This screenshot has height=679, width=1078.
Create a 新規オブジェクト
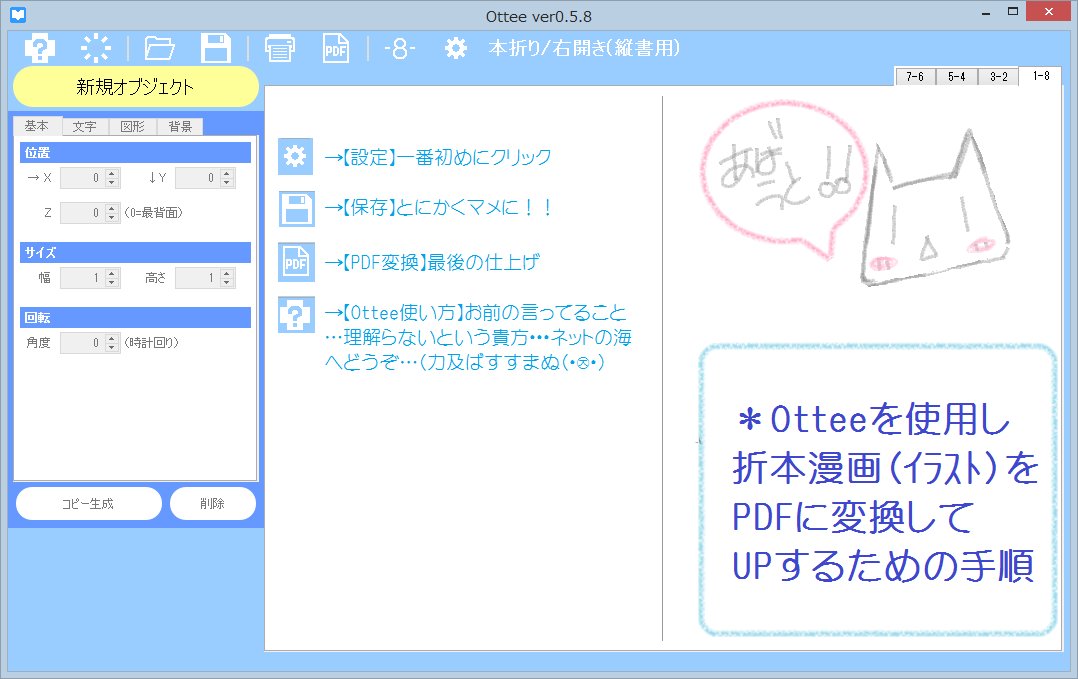(x=135, y=87)
